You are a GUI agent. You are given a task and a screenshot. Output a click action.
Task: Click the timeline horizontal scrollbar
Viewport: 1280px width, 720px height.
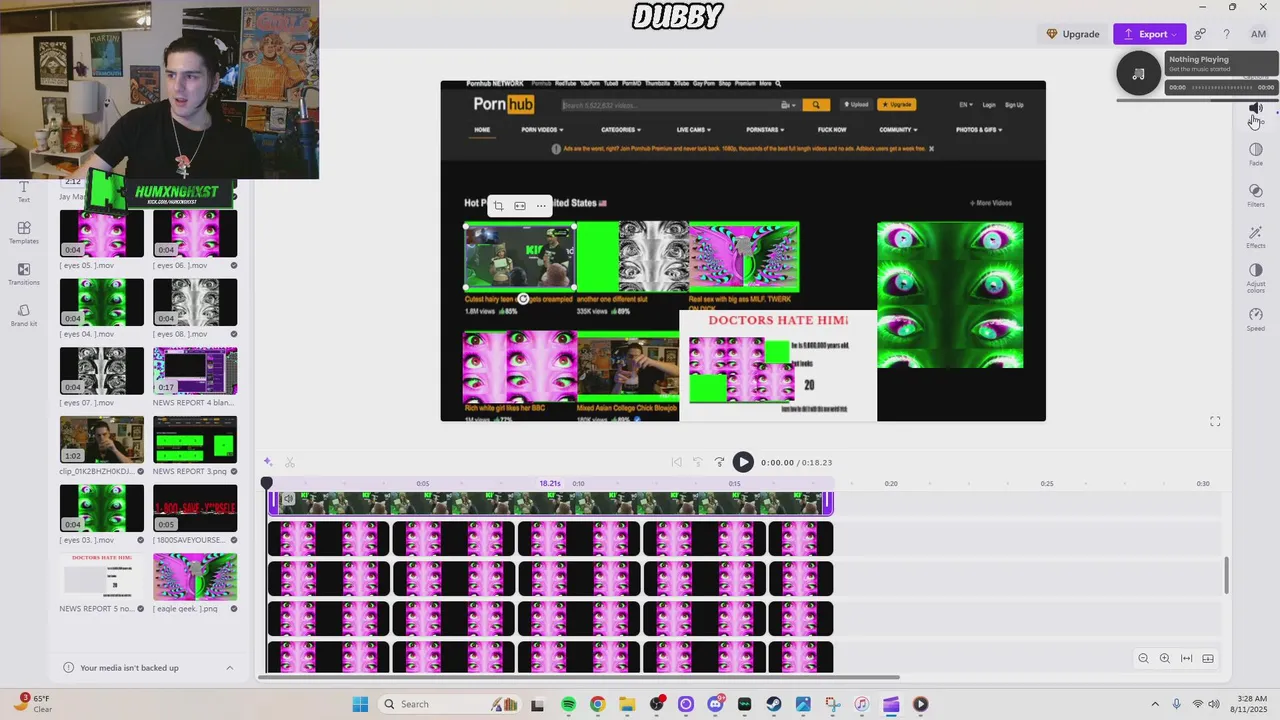pos(579,677)
